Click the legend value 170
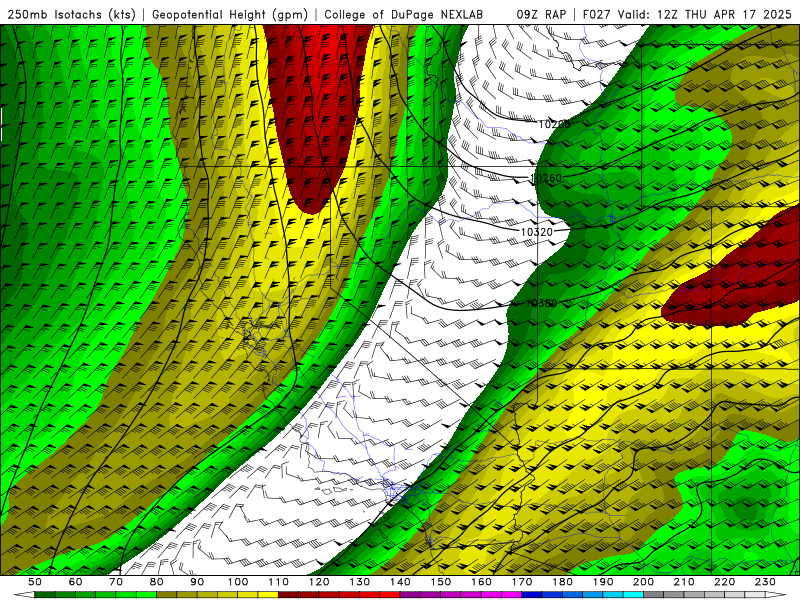800x600 pixels. (x=521, y=582)
